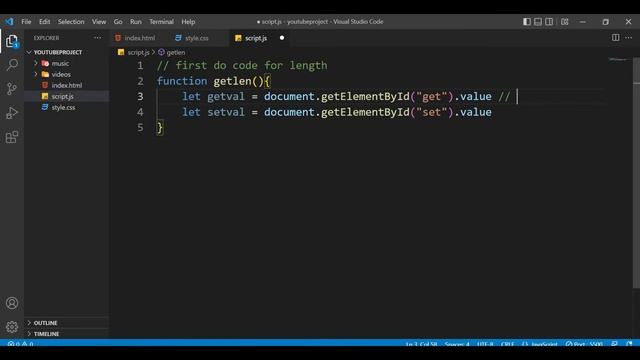
Task: Open the Source Control view
Action: click(x=12, y=89)
